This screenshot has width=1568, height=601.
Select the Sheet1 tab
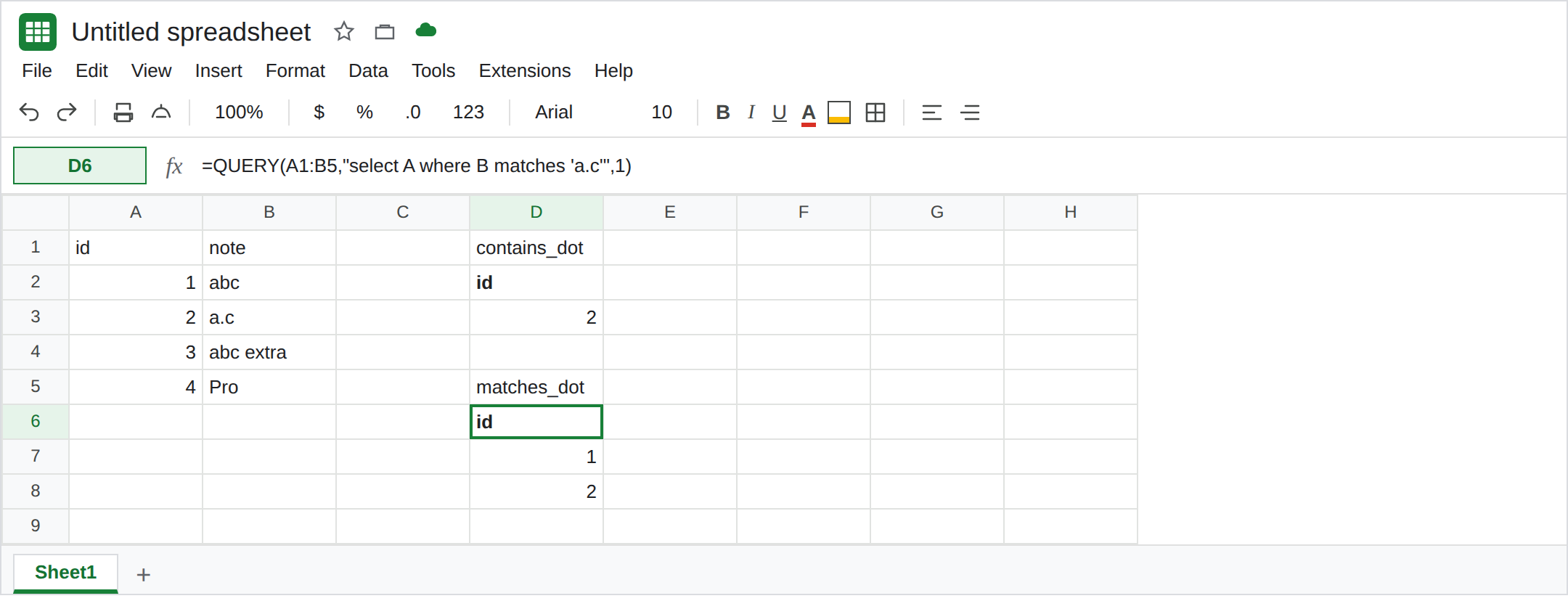[65, 573]
